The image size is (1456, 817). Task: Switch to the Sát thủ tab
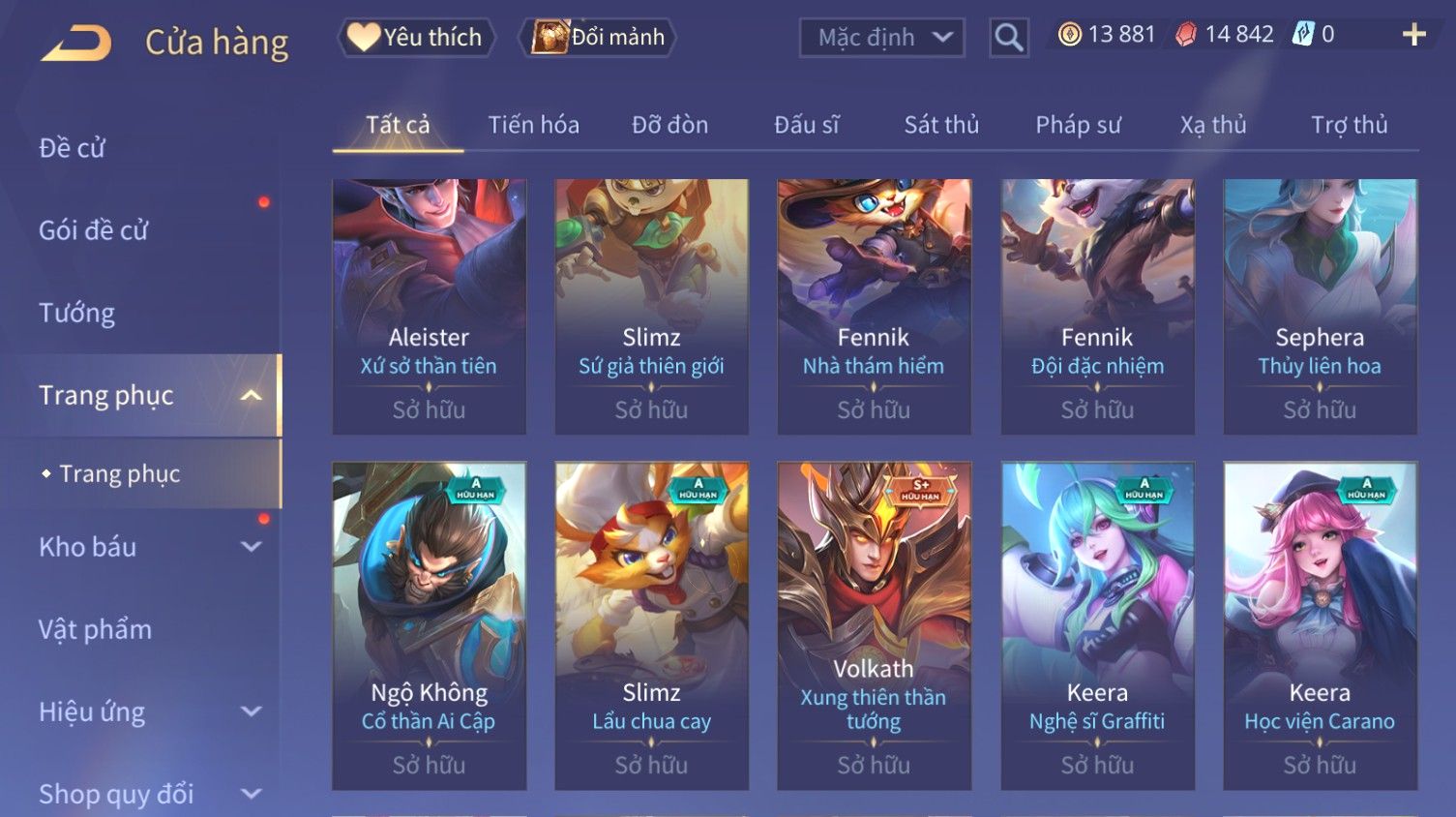[941, 125]
